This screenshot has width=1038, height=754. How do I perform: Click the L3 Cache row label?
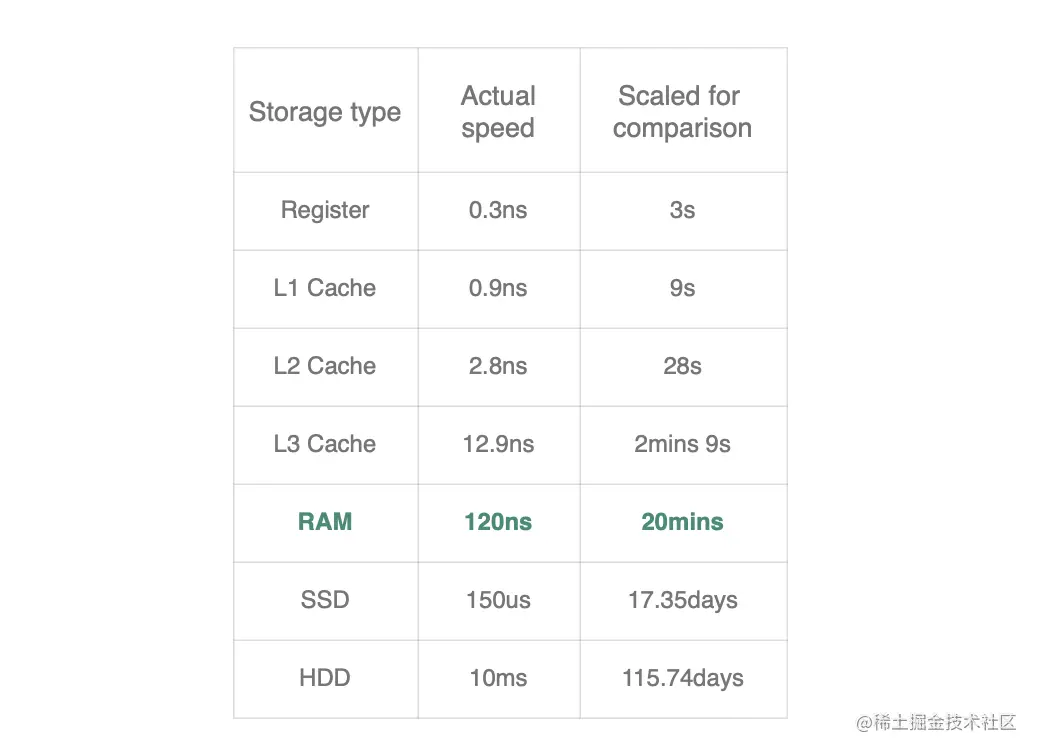(325, 444)
